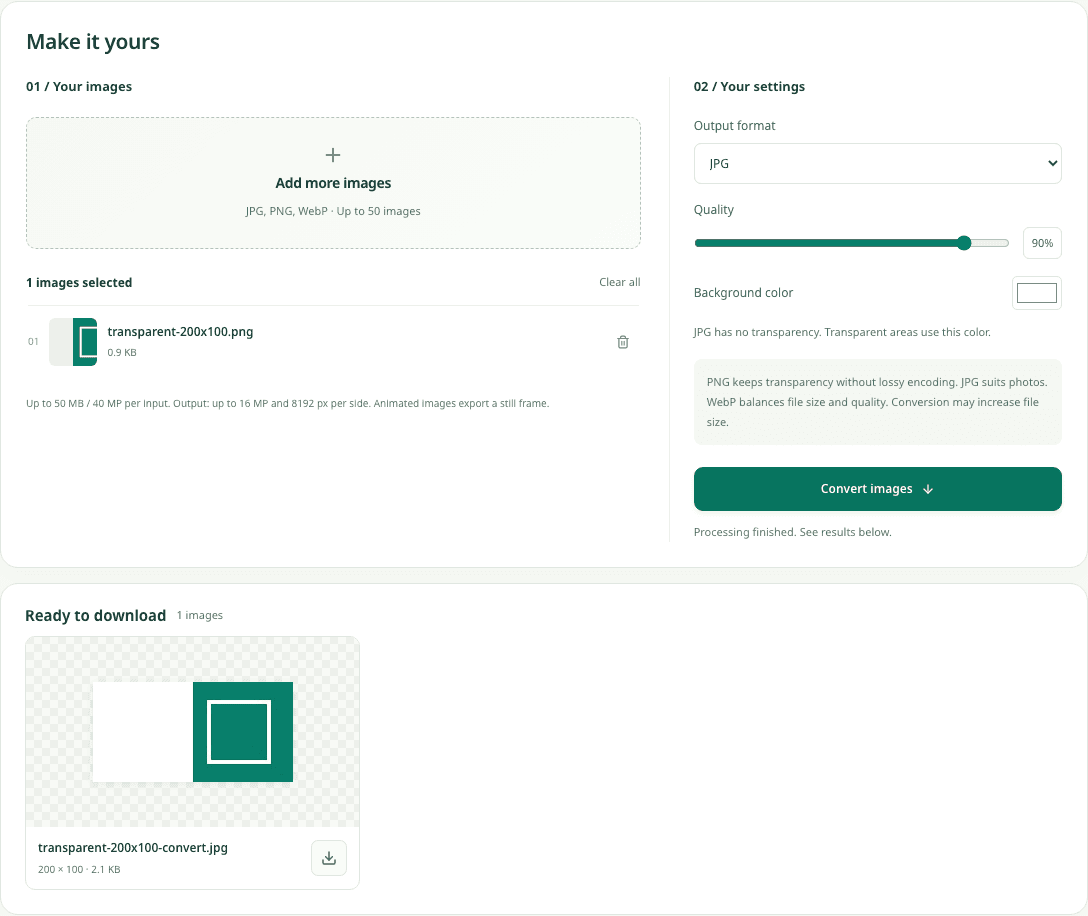Delete transparent-200x100.png with the trash icon
1088x916 pixels.
(x=622, y=342)
